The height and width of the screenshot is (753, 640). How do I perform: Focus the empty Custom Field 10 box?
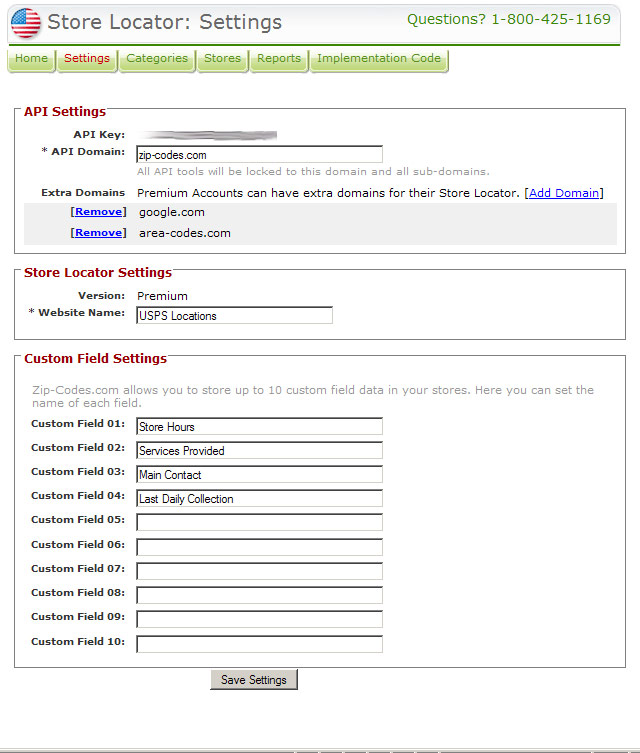[x=259, y=644]
